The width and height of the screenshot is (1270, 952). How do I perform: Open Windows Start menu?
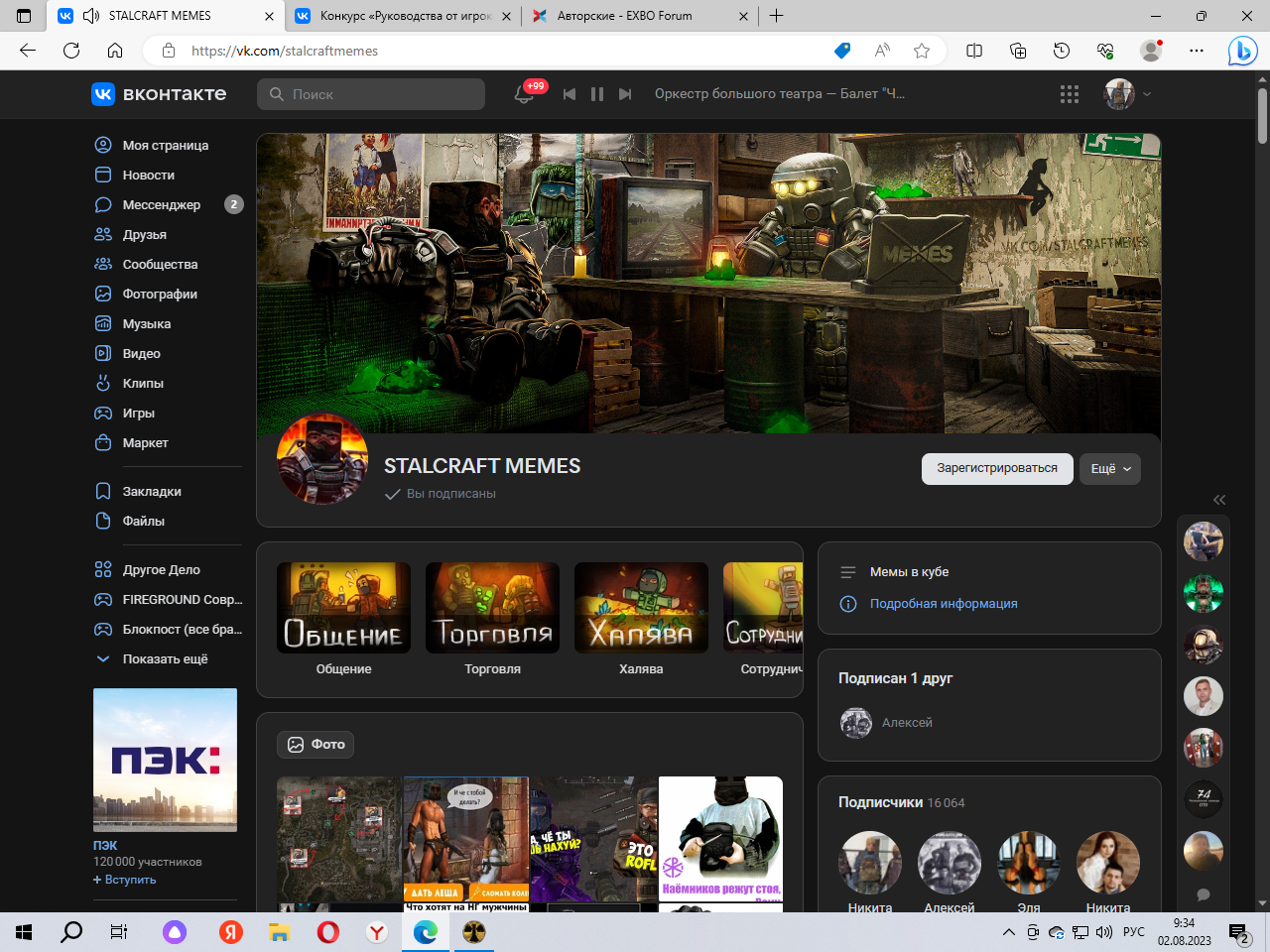[24, 932]
